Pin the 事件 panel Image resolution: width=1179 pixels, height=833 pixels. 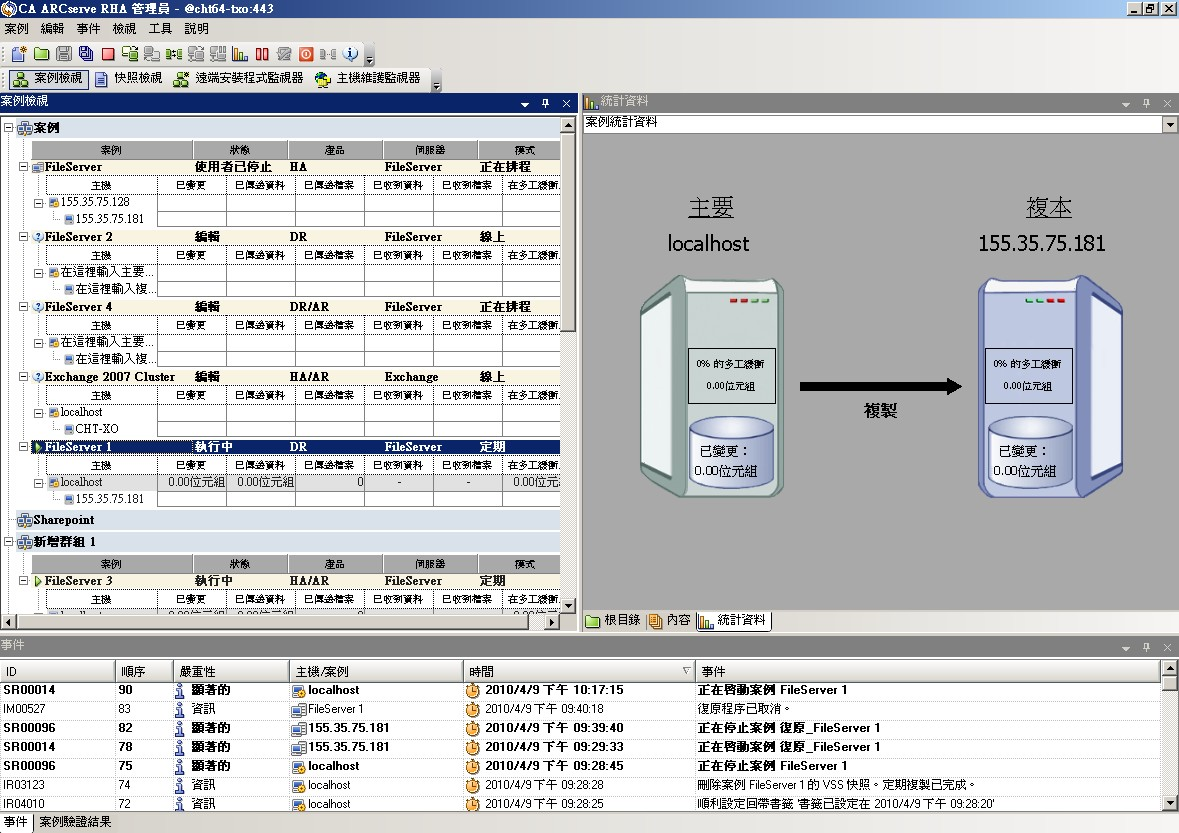coord(1146,647)
